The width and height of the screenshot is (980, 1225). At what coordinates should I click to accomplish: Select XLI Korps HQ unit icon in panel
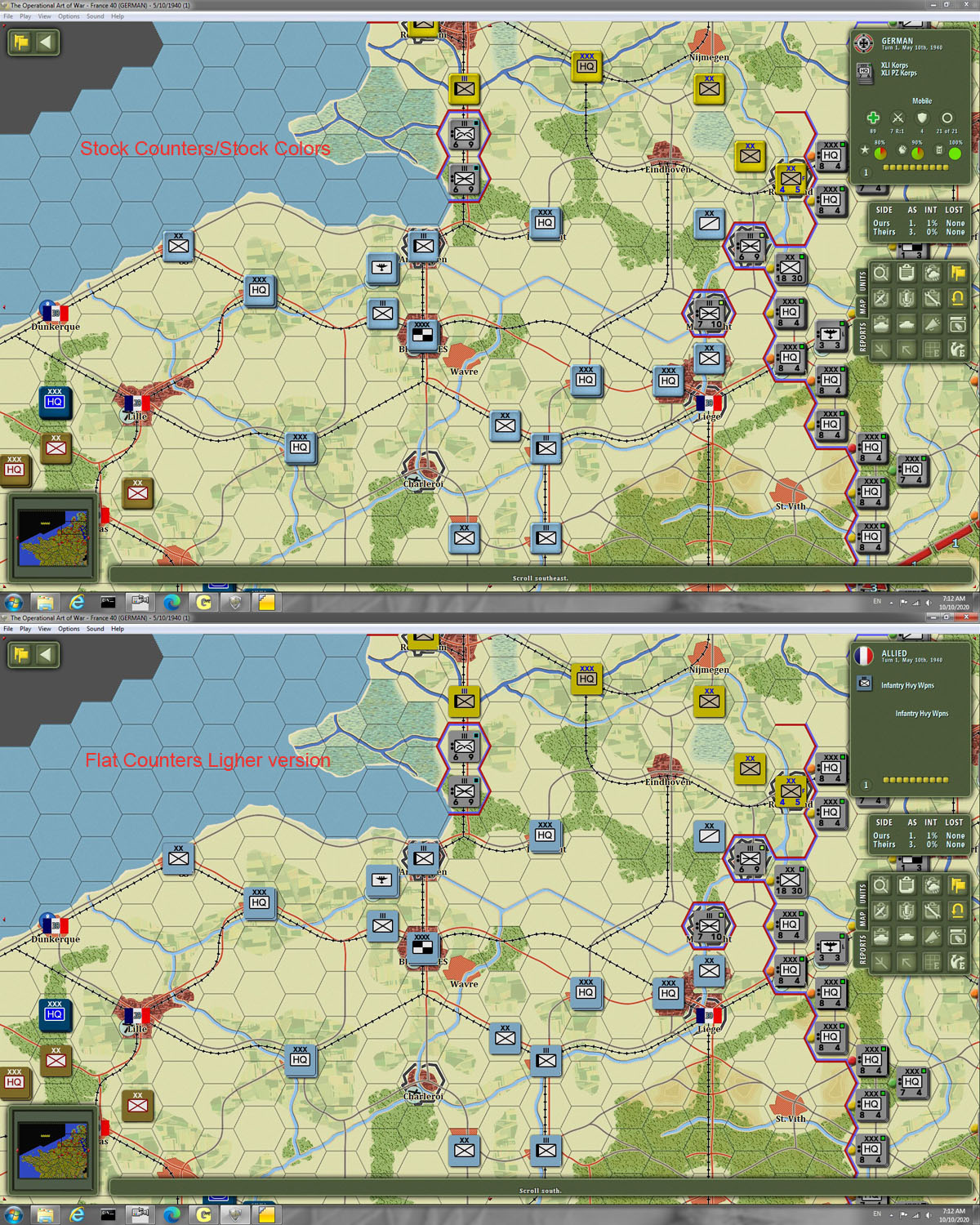pyautogui.click(x=865, y=72)
